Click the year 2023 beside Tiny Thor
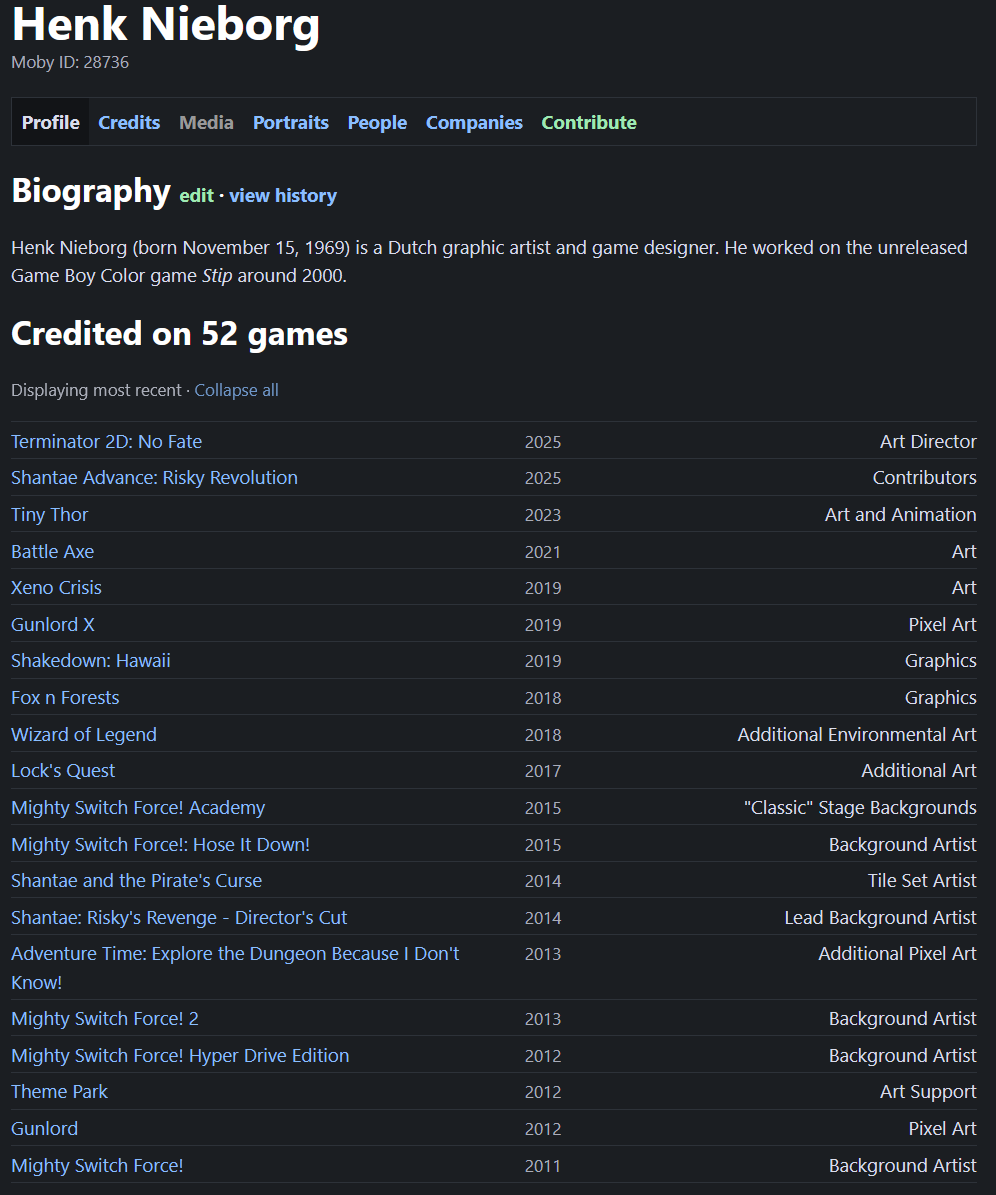 pos(543,515)
